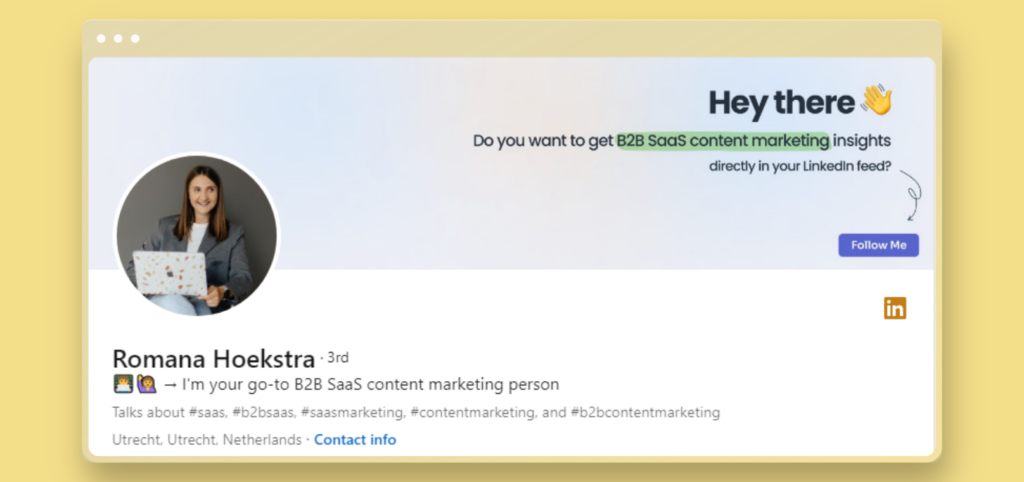
Task: Click the first window dot at top-left
Action: click(x=101, y=39)
